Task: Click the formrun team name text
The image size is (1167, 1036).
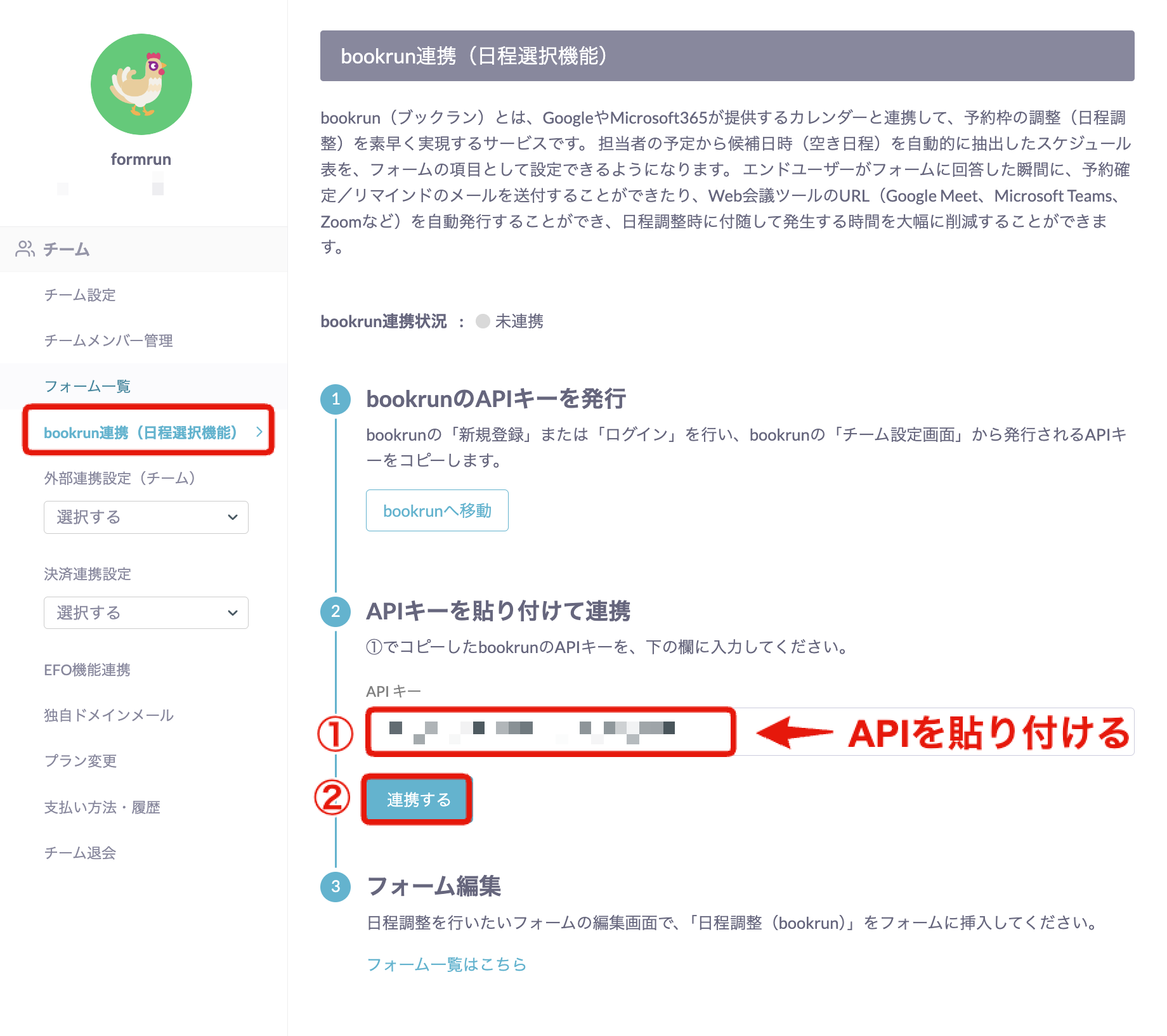Action: [141, 159]
